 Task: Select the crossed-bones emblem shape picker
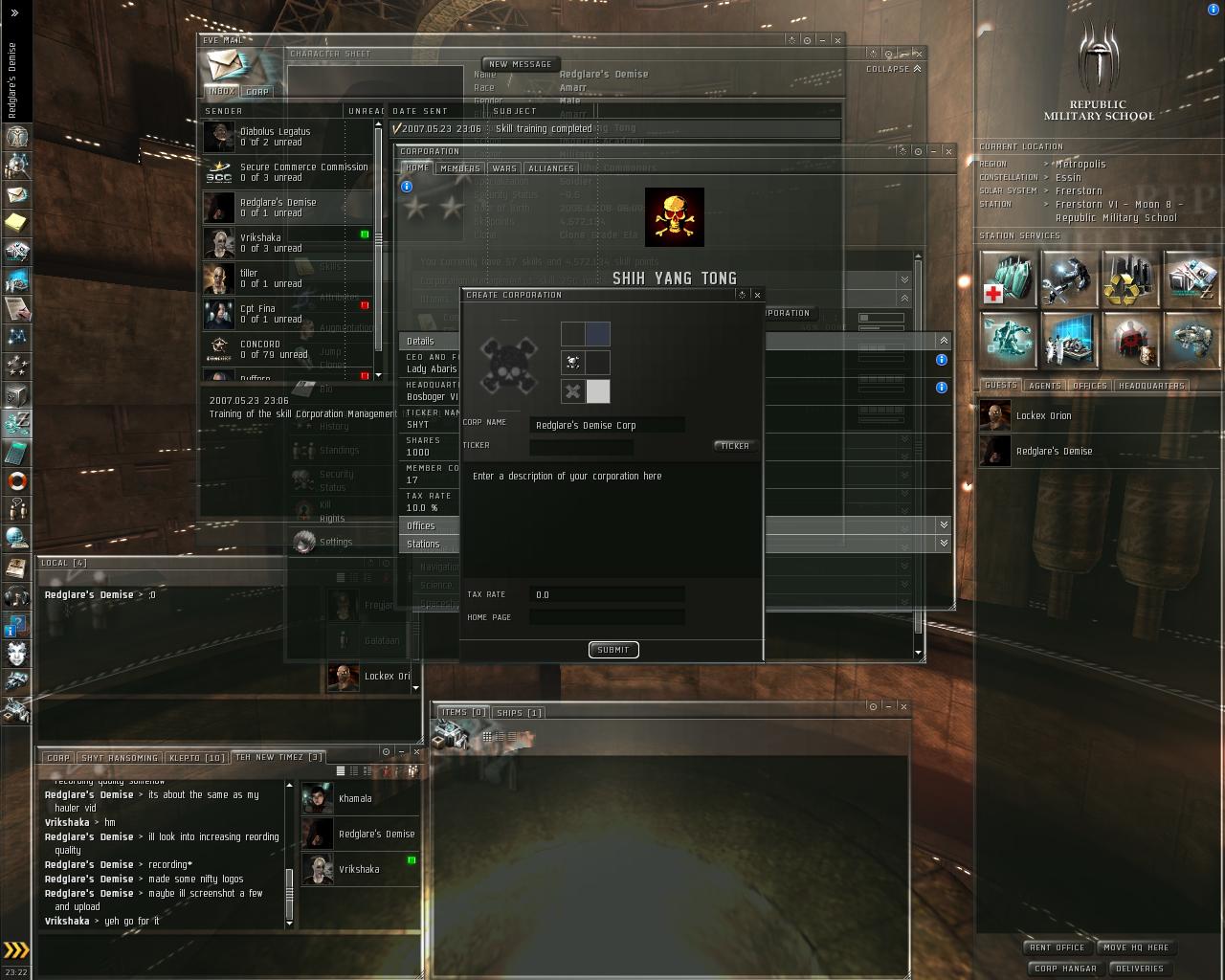[572, 390]
